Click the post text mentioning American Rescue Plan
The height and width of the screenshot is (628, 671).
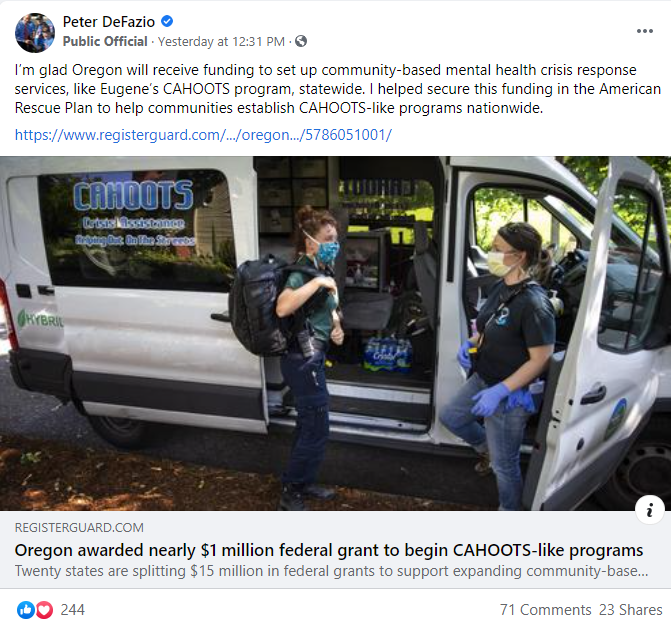pos(338,89)
